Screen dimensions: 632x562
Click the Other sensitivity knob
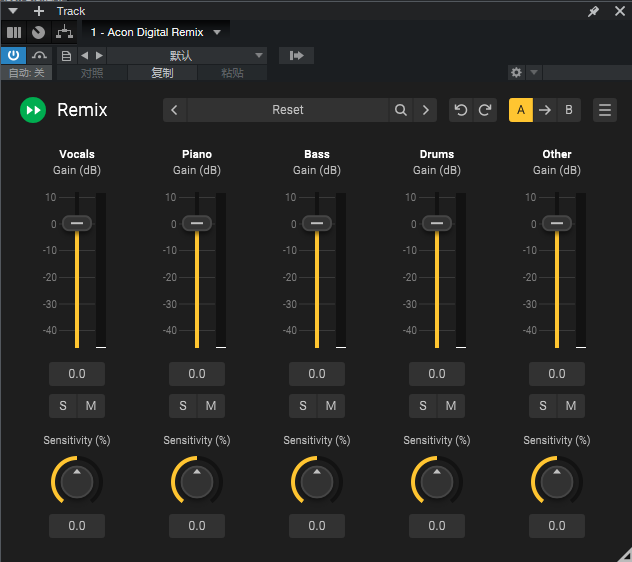coord(557,481)
